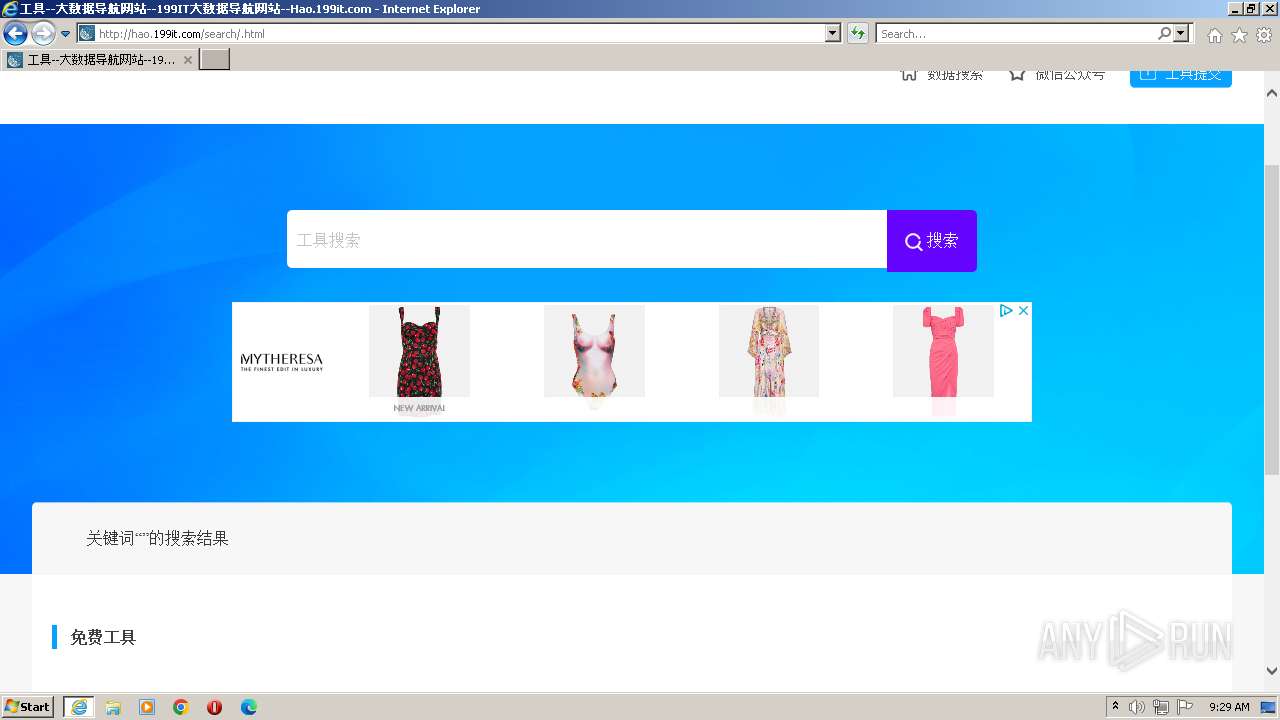Open the media player taskbar icon
The image size is (1280, 720).
point(147,707)
